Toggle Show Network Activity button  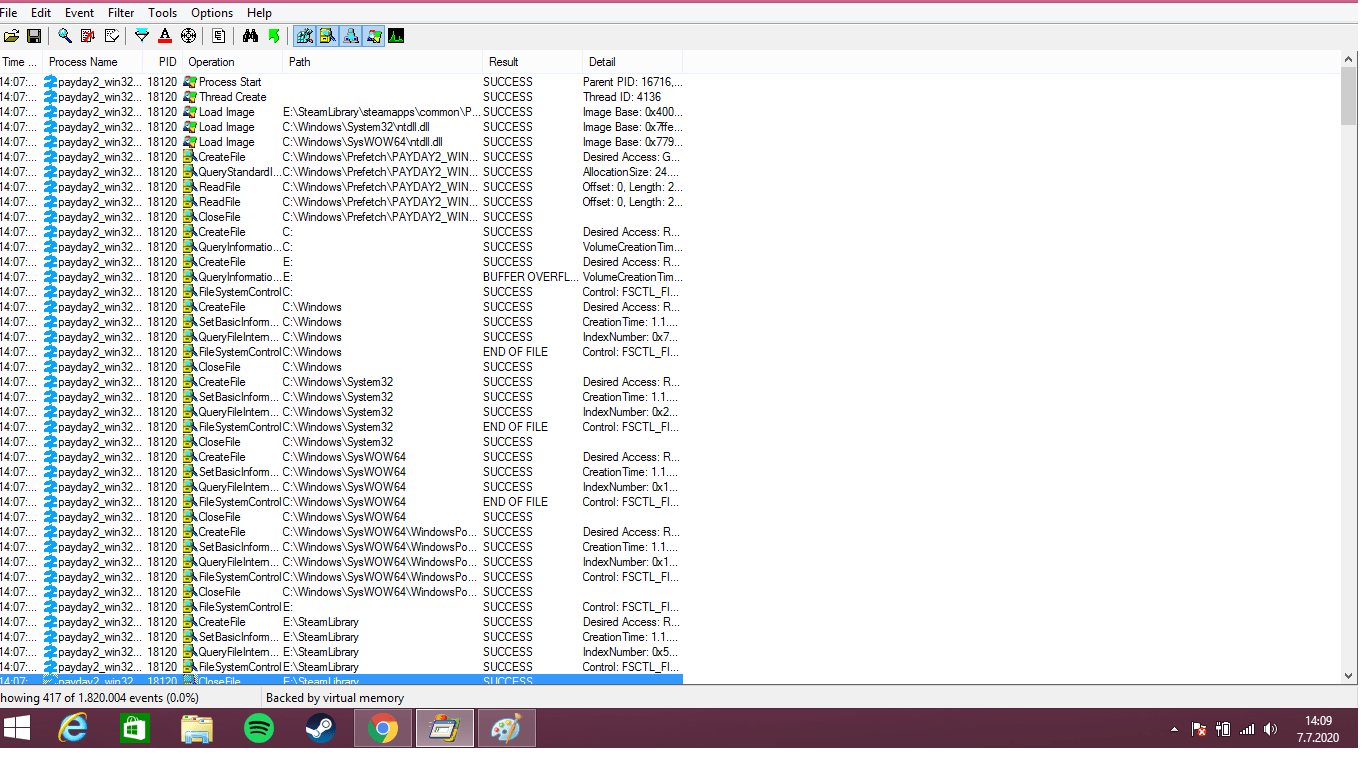tap(351, 36)
